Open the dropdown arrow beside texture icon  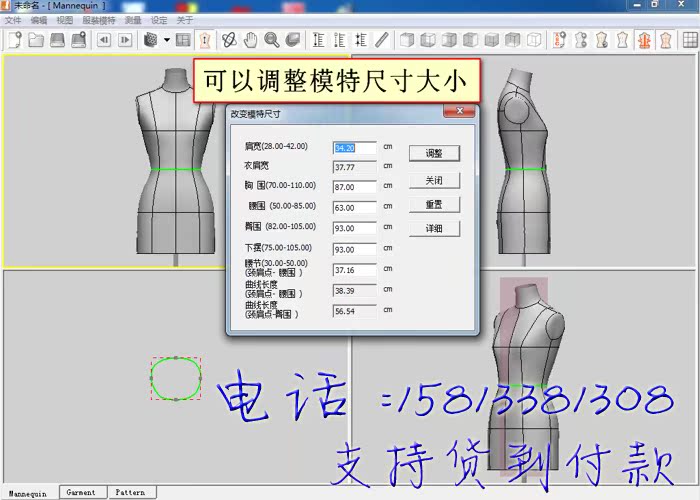point(167,40)
